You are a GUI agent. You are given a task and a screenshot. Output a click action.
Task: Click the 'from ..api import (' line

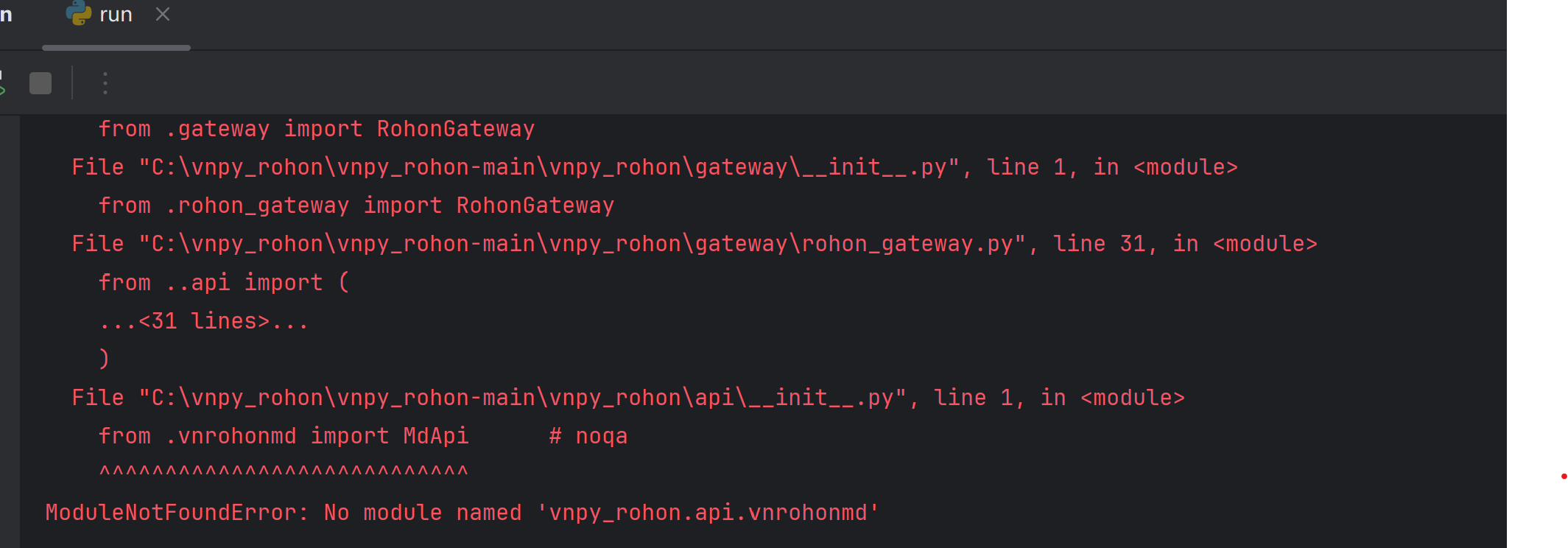(x=224, y=283)
